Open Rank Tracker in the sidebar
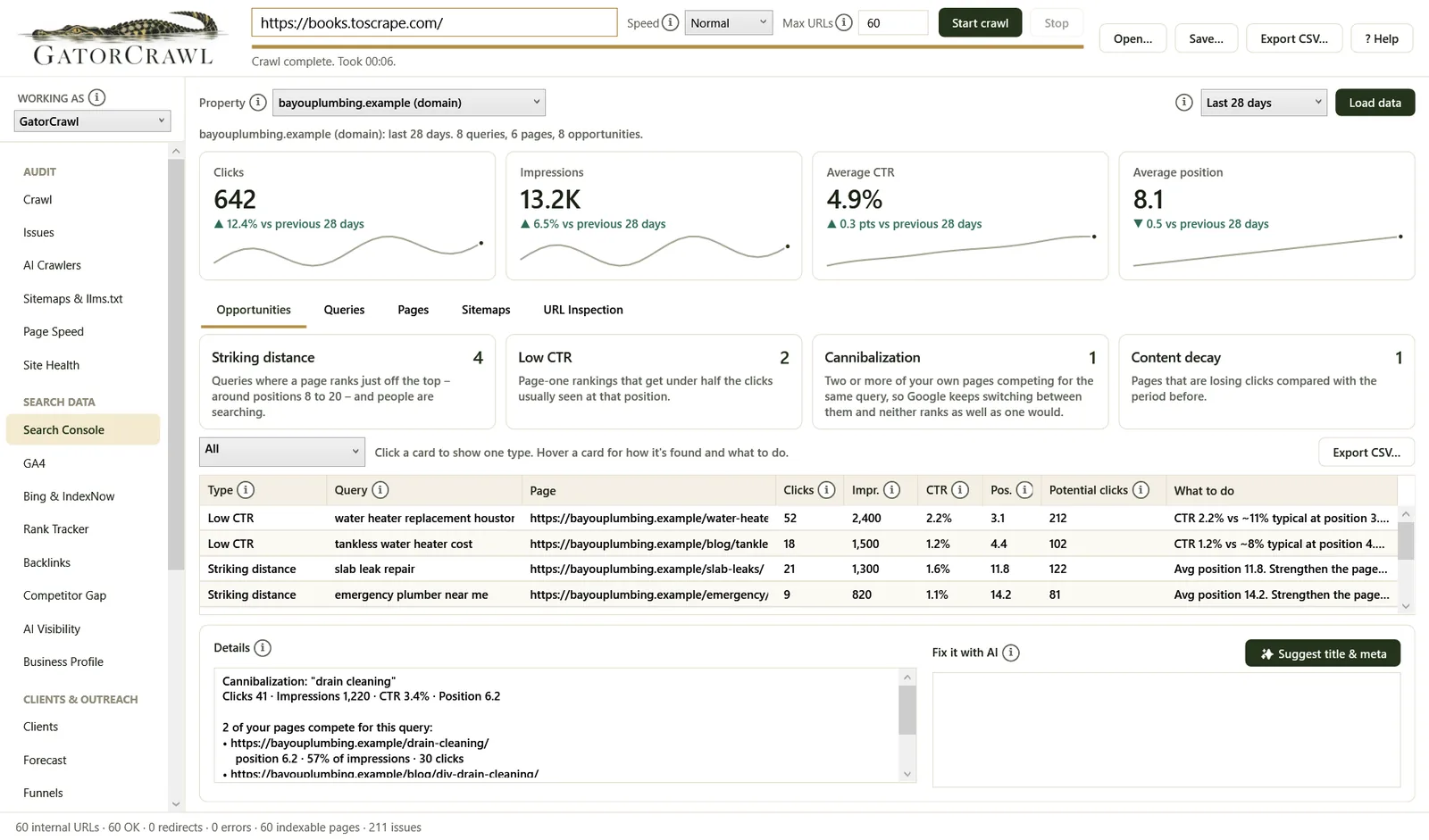The height and width of the screenshot is (840, 1429). tap(56, 529)
